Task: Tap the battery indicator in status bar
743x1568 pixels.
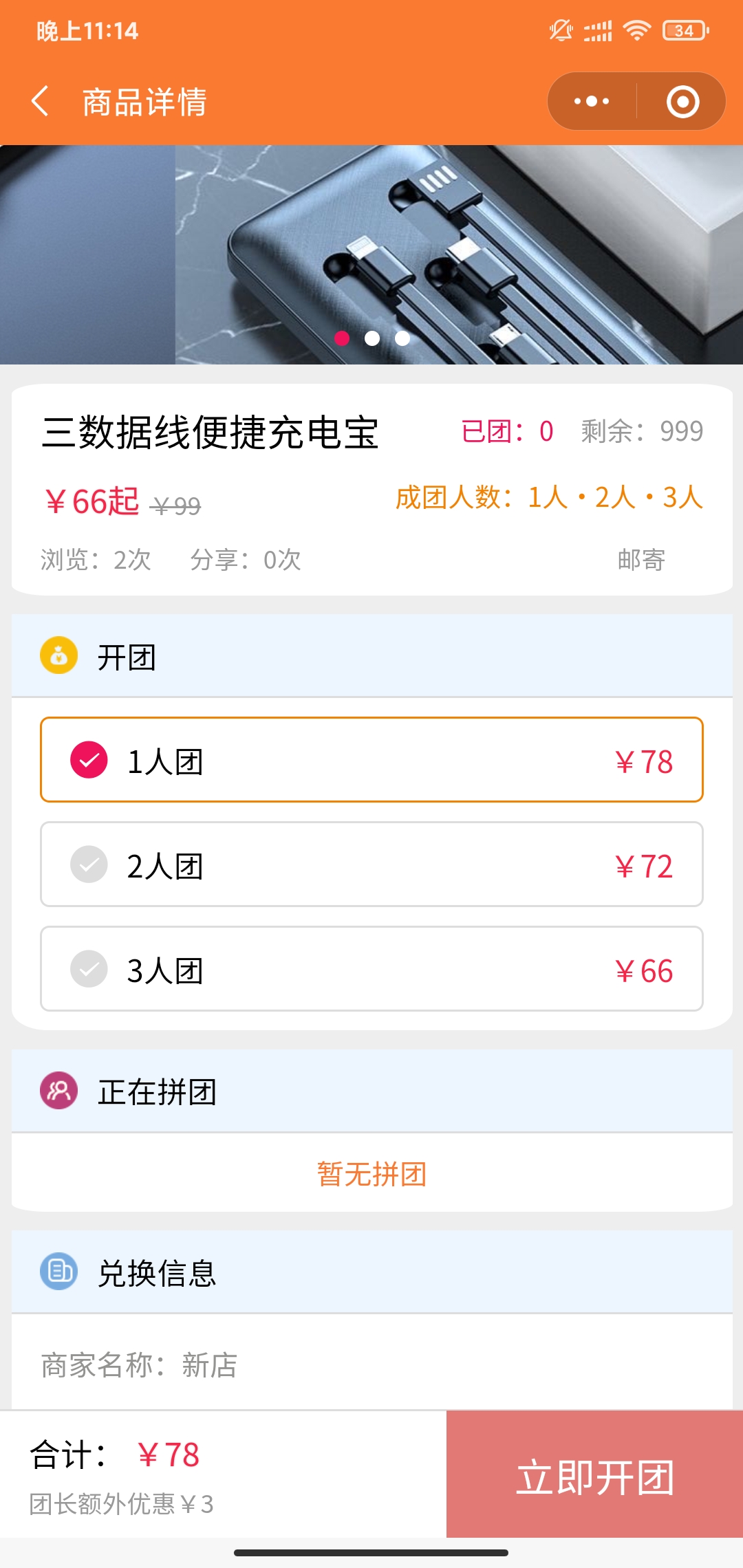Action: (685, 30)
